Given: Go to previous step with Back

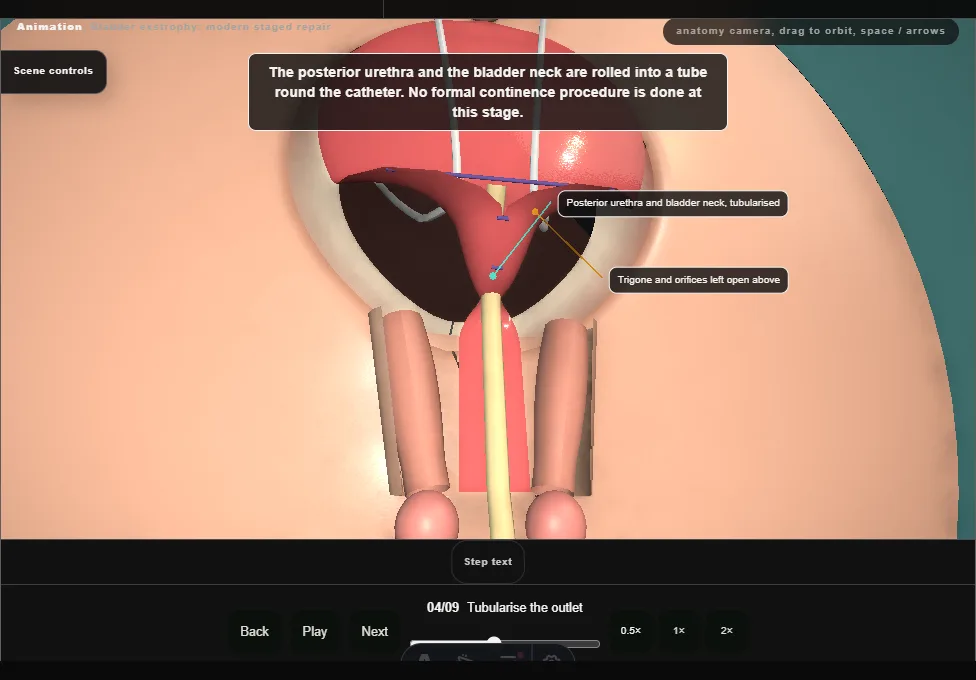Looking at the screenshot, I should point(255,631).
